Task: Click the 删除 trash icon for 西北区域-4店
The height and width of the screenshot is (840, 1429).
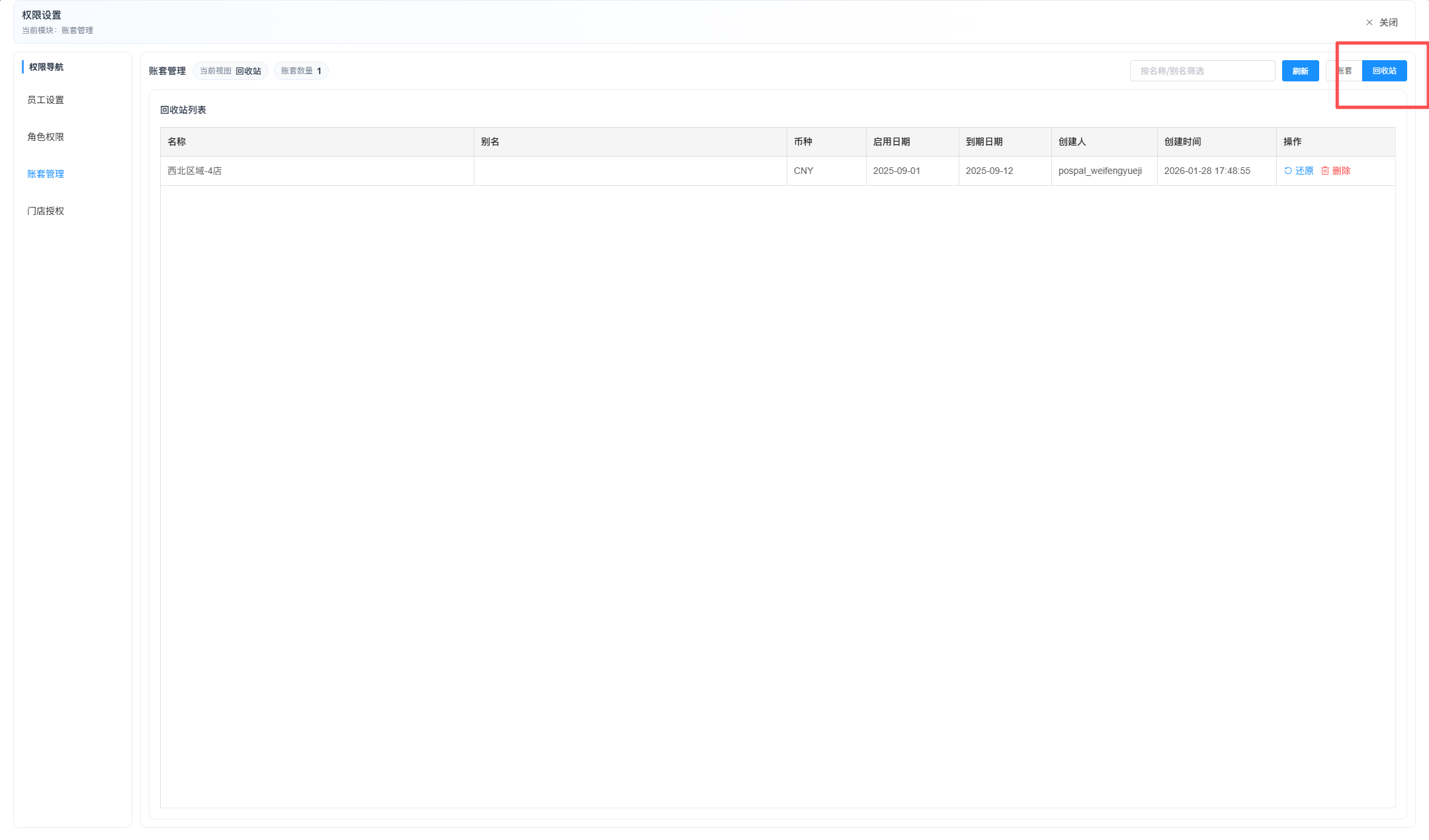Action: [1325, 171]
